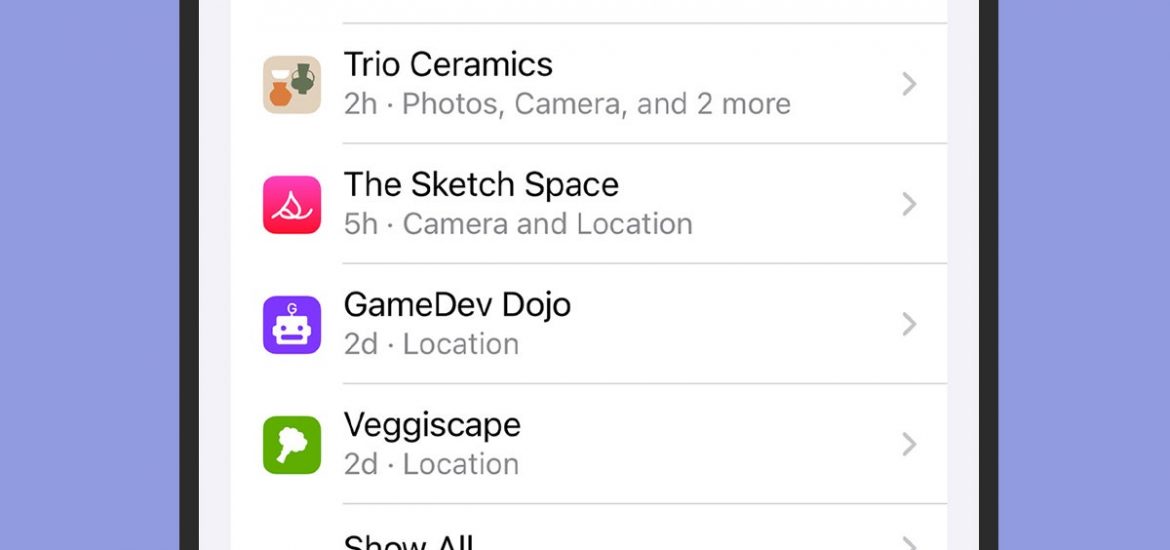Tap the Veggiscape green broccoli icon
This screenshot has height=550, width=1170.
292,445
